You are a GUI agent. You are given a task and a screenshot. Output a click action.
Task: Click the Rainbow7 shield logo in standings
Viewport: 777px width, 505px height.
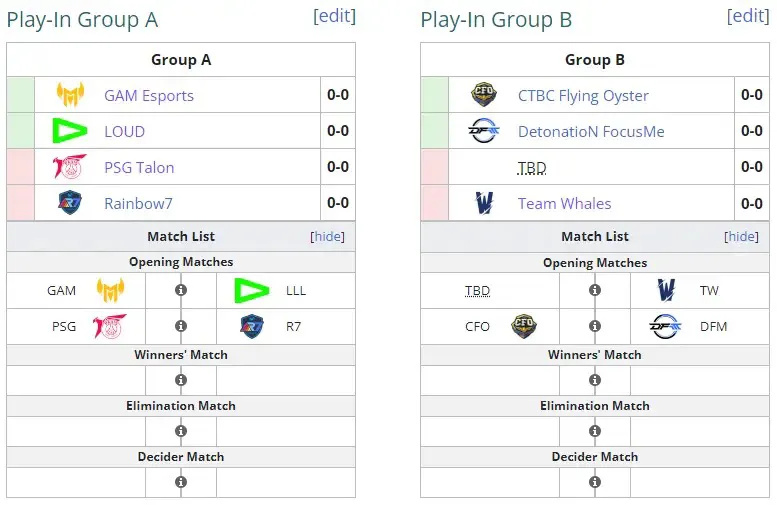coord(70,203)
